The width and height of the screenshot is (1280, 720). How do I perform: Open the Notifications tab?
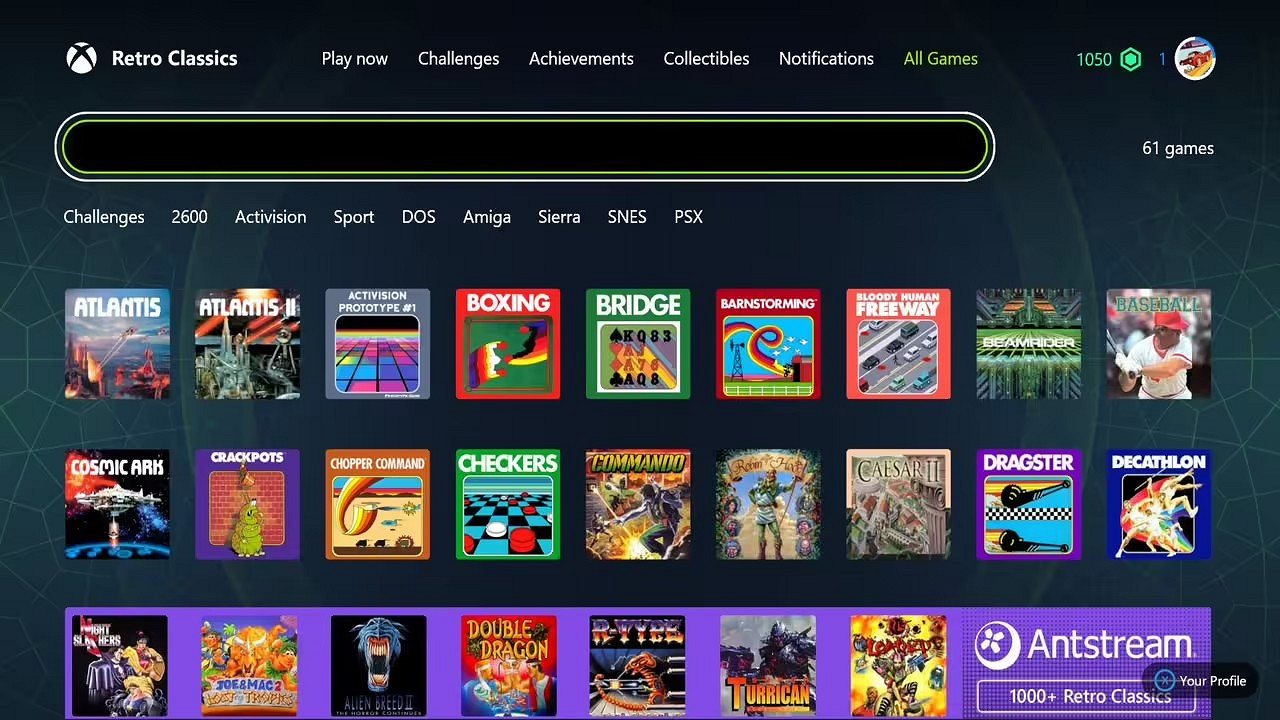tap(826, 59)
